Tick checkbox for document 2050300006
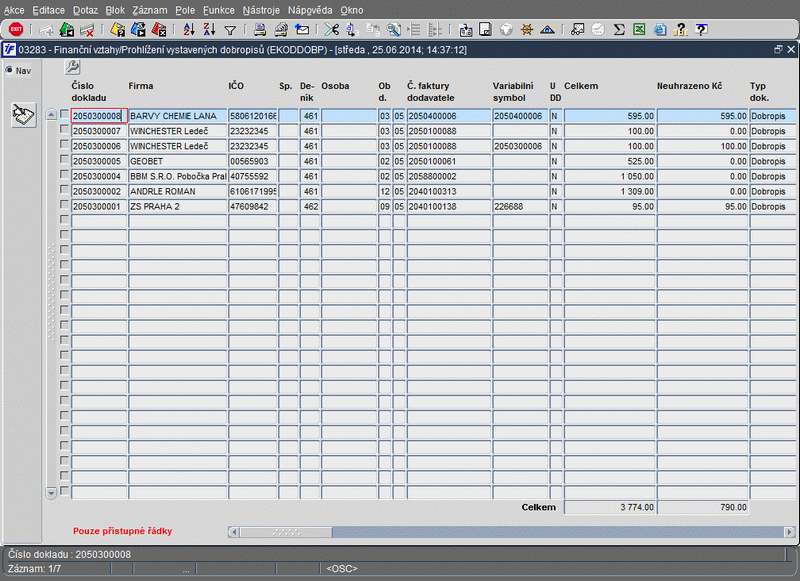The image size is (800, 581). (x=64, y=144)
